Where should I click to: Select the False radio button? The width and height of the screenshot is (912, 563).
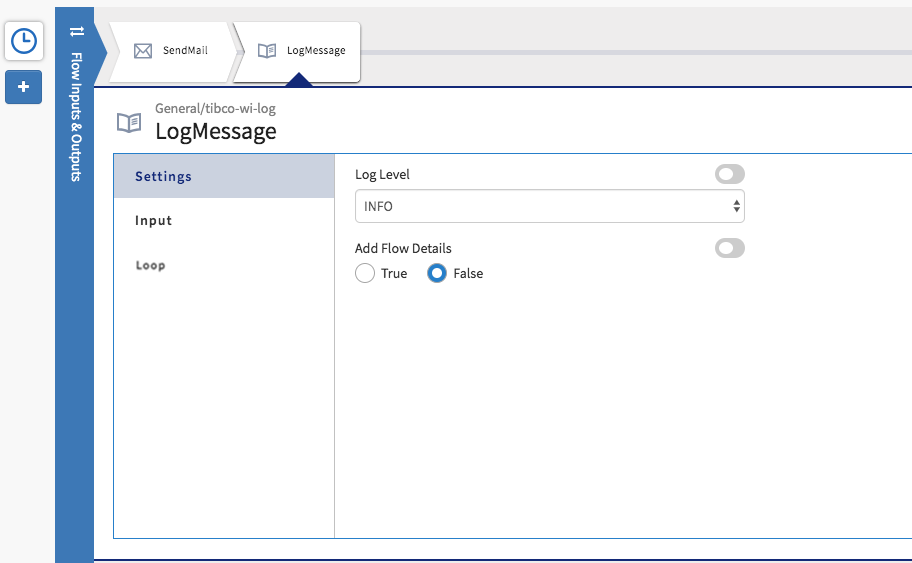437,273
